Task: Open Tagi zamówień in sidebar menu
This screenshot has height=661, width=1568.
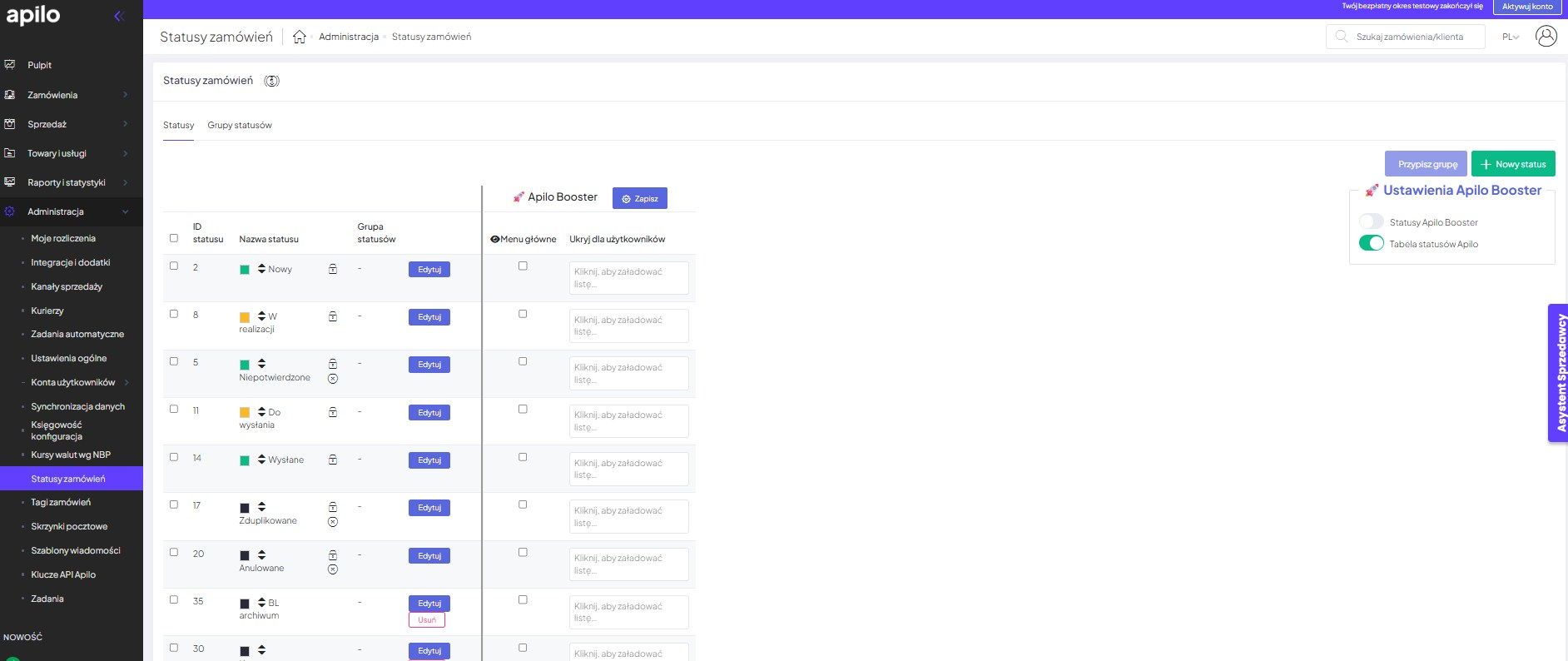Action: [x=61, y=502]
